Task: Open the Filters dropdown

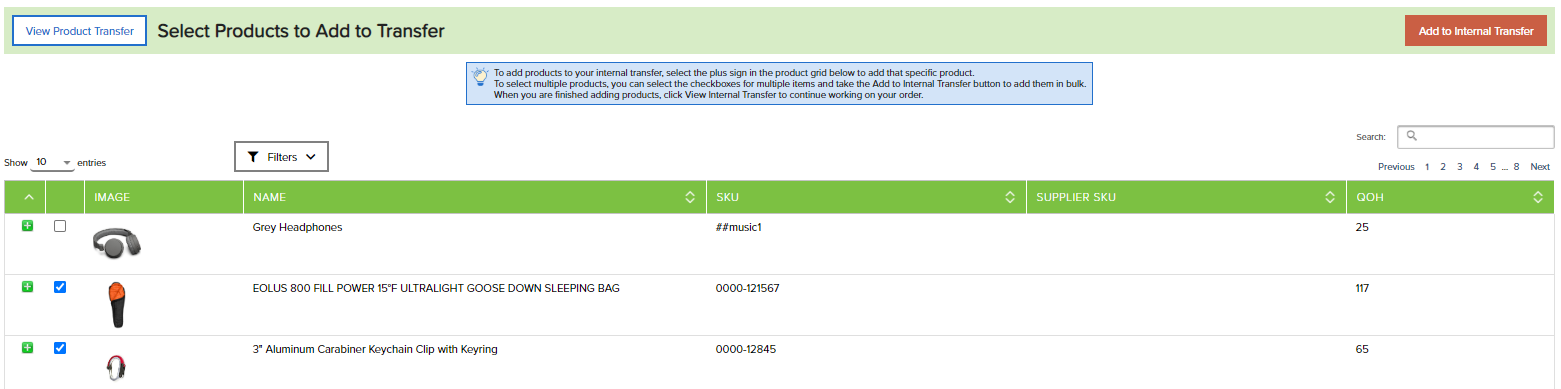Action: click(281, 157)
